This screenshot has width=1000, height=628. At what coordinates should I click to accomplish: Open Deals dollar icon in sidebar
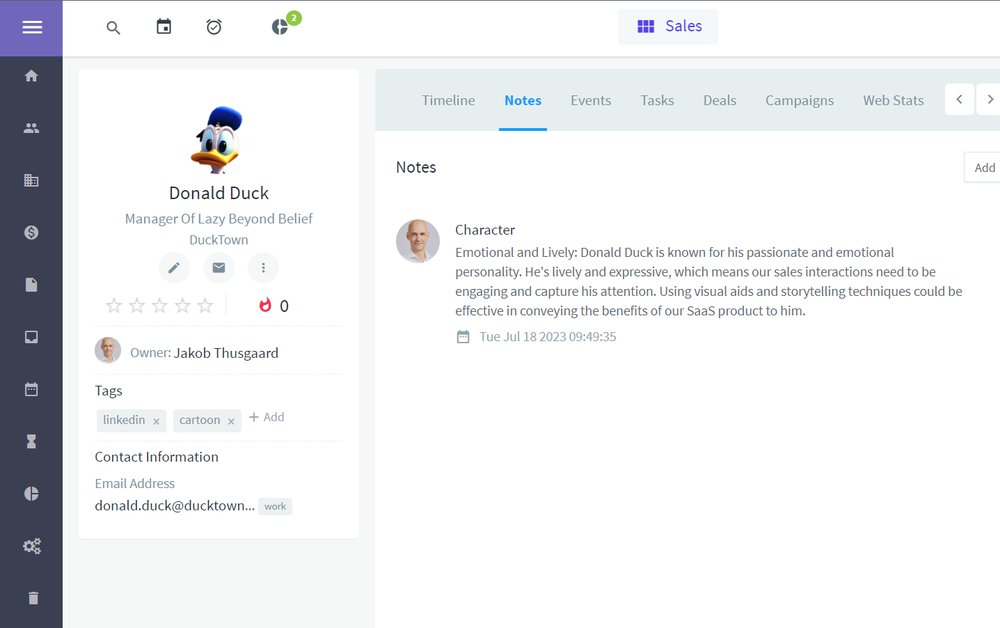pyautogui.click(x=31, y=233)
